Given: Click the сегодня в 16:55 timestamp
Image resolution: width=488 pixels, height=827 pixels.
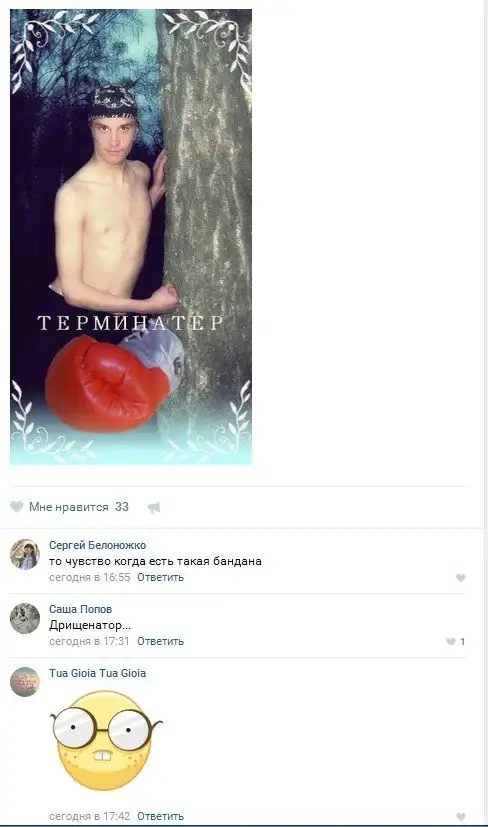Looking at the screenshot, I should coord(89,578).
